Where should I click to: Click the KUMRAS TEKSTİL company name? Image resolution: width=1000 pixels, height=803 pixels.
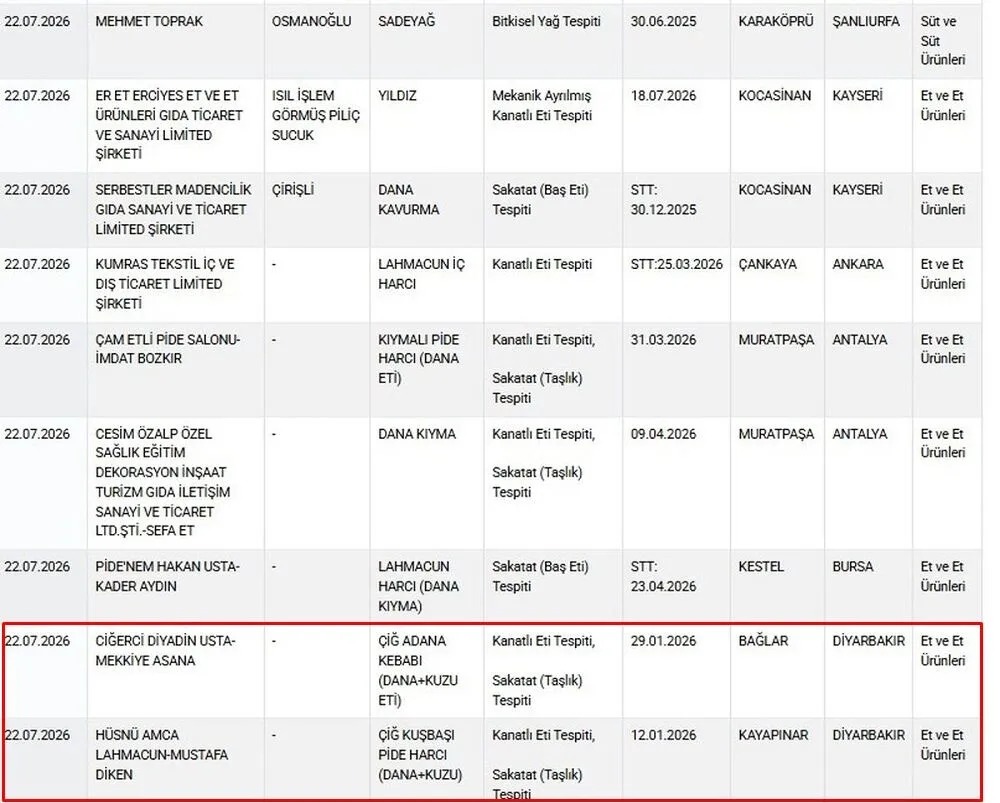165,284
